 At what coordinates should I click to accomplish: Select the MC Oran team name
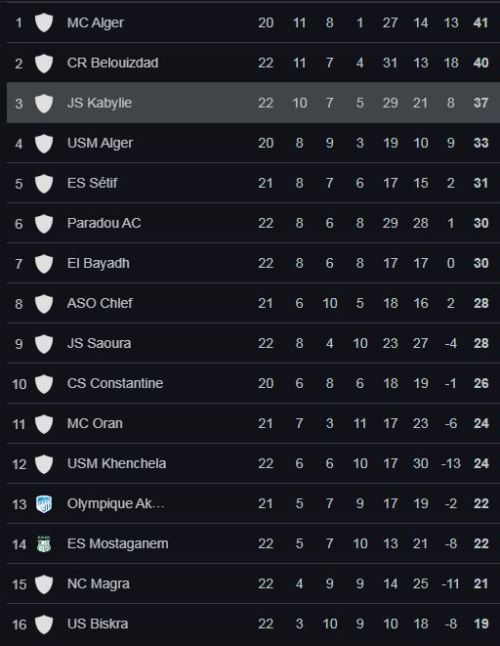tap(95, 424)
